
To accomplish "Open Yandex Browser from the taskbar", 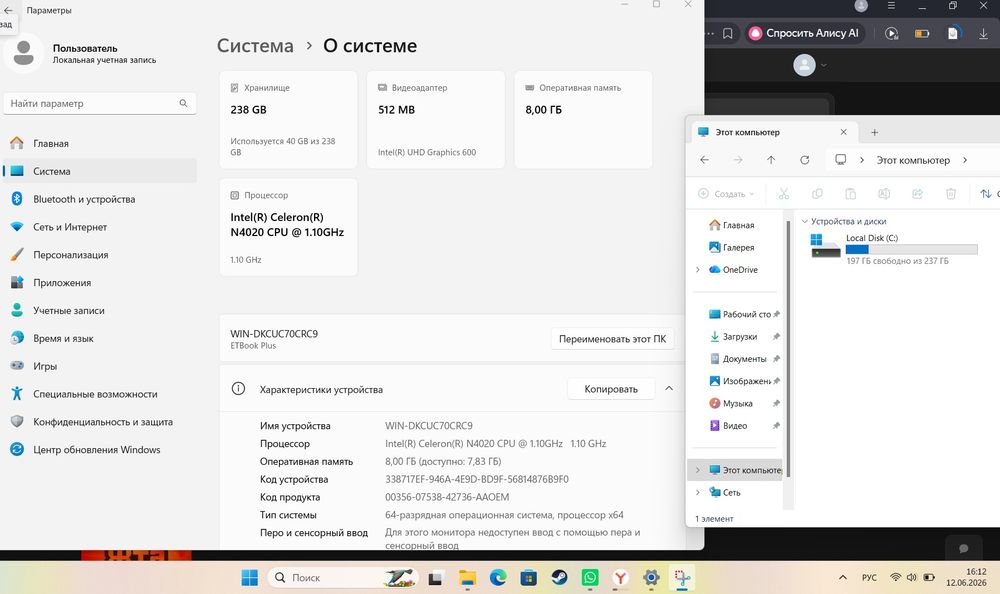I will pyautogui.click(x=621, y=578).
